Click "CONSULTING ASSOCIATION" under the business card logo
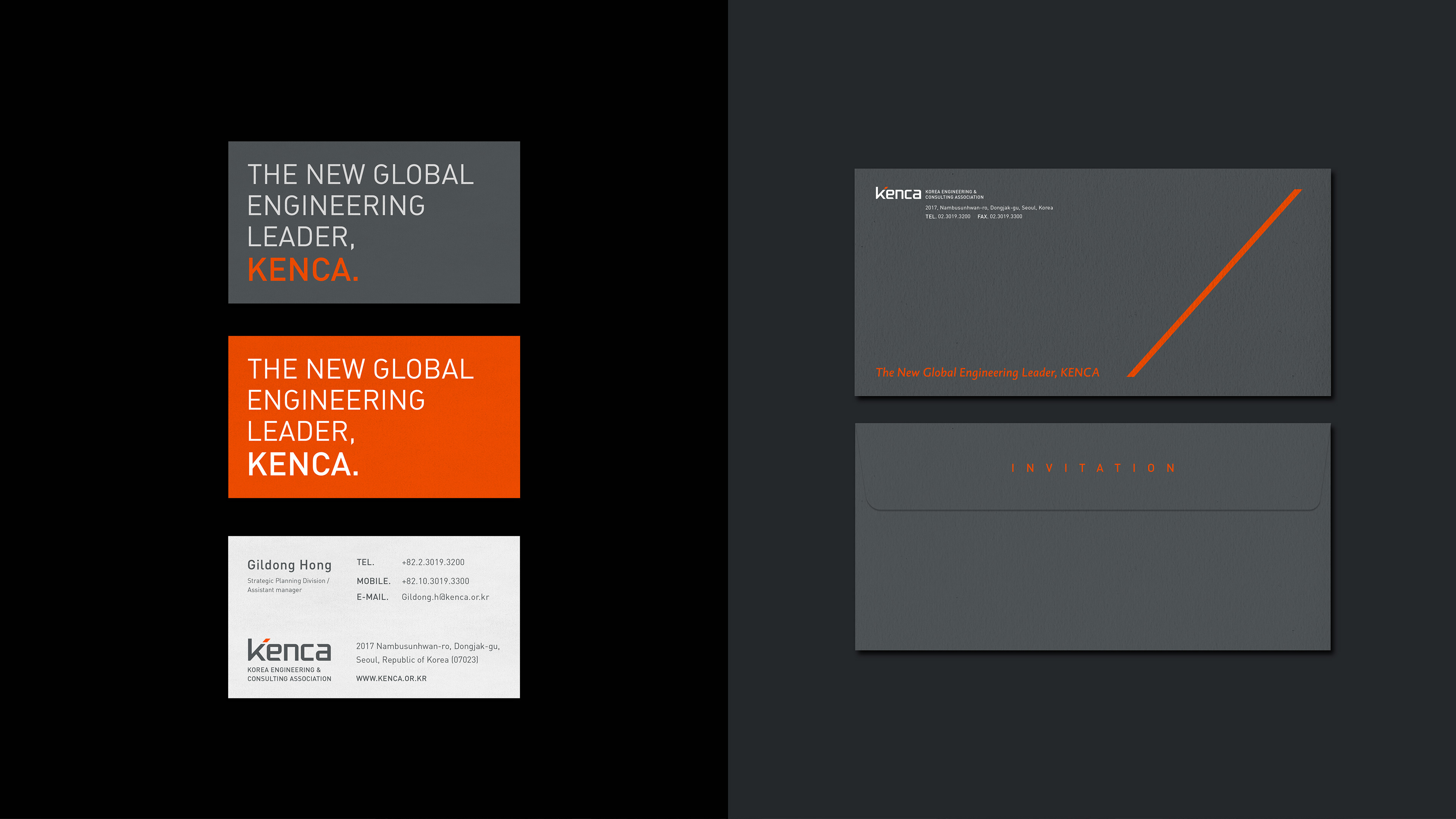1456x819 pixels. [x=289, y=679]
